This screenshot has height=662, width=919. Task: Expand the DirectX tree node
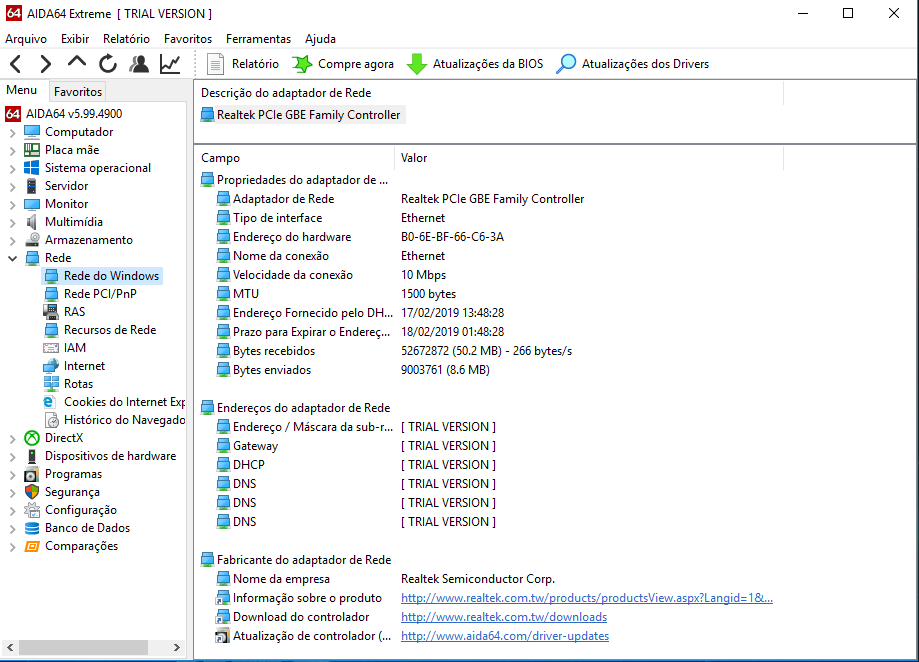click(12, 438)
